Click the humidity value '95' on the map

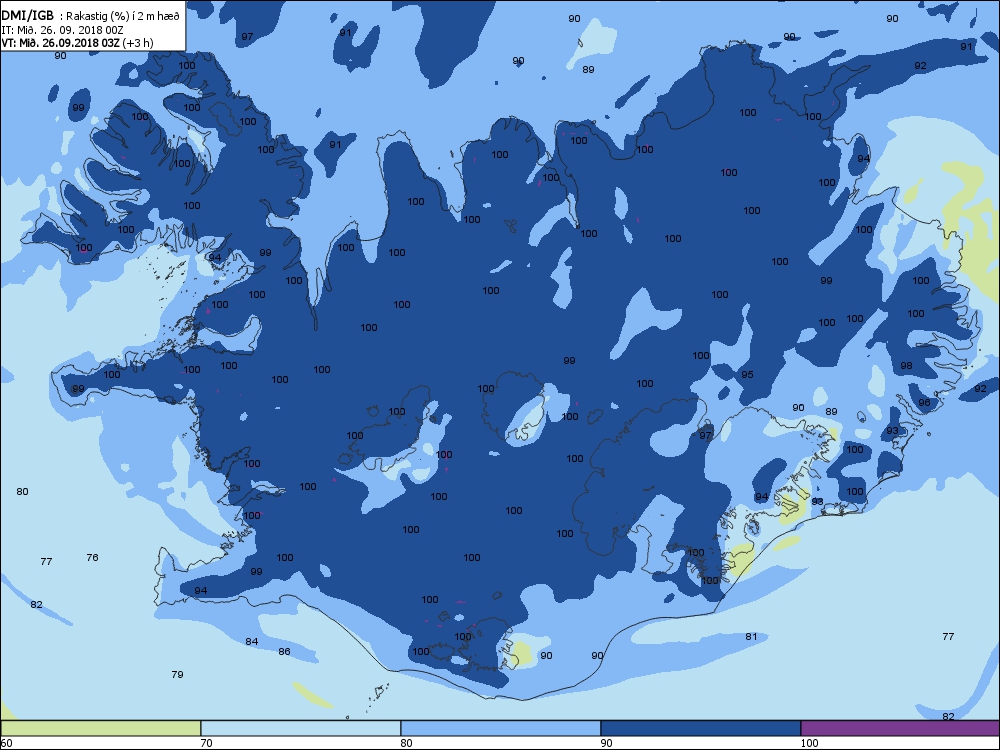[x=747, y=375]
